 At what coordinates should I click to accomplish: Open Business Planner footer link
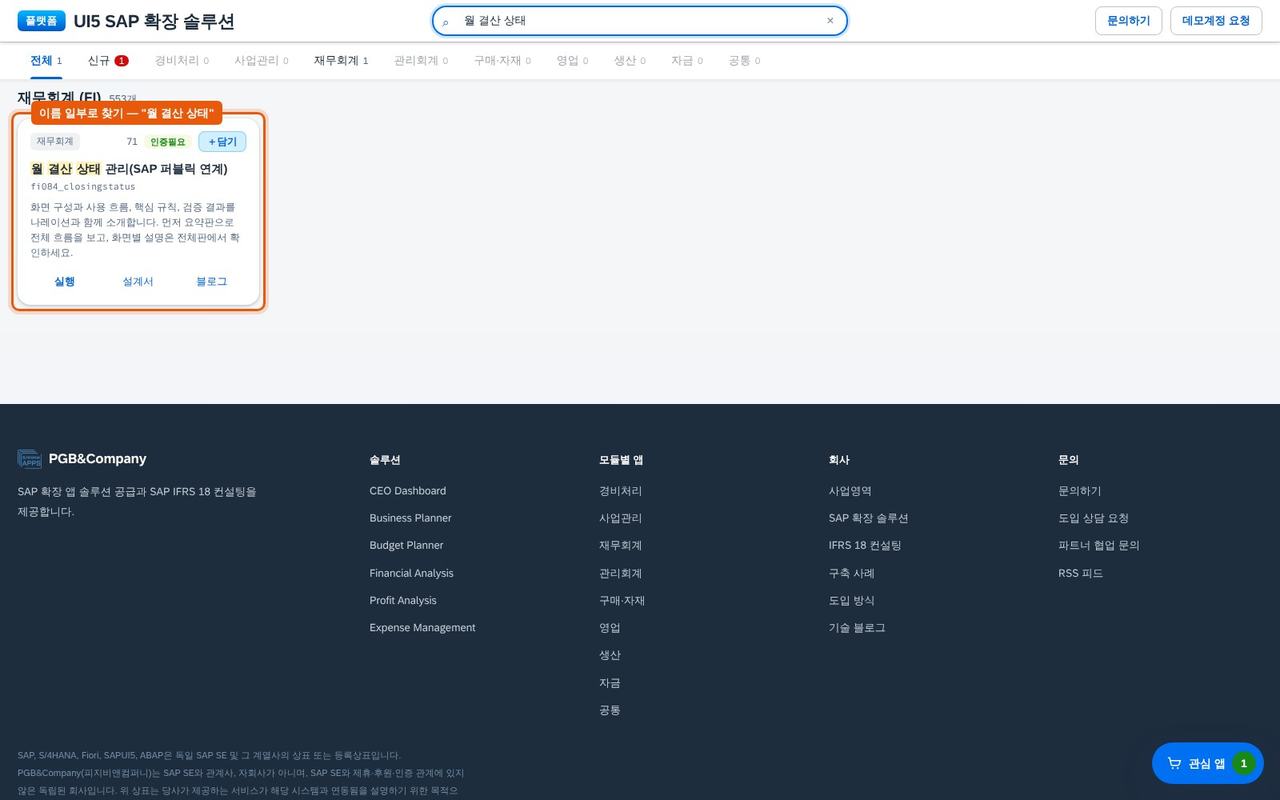410,518
